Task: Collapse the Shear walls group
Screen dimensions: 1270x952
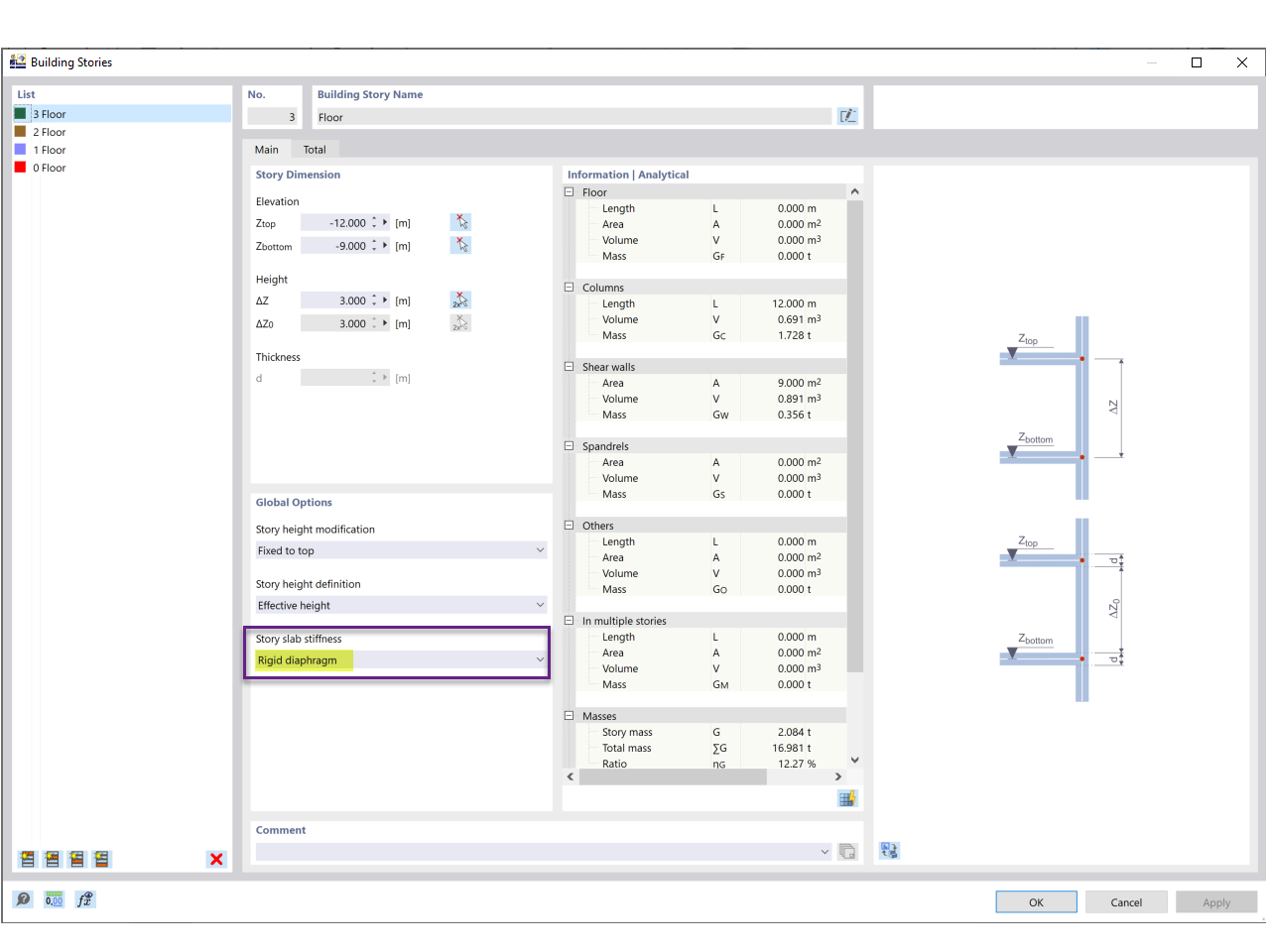Action: pyautogui.click(x=570, y=367)
